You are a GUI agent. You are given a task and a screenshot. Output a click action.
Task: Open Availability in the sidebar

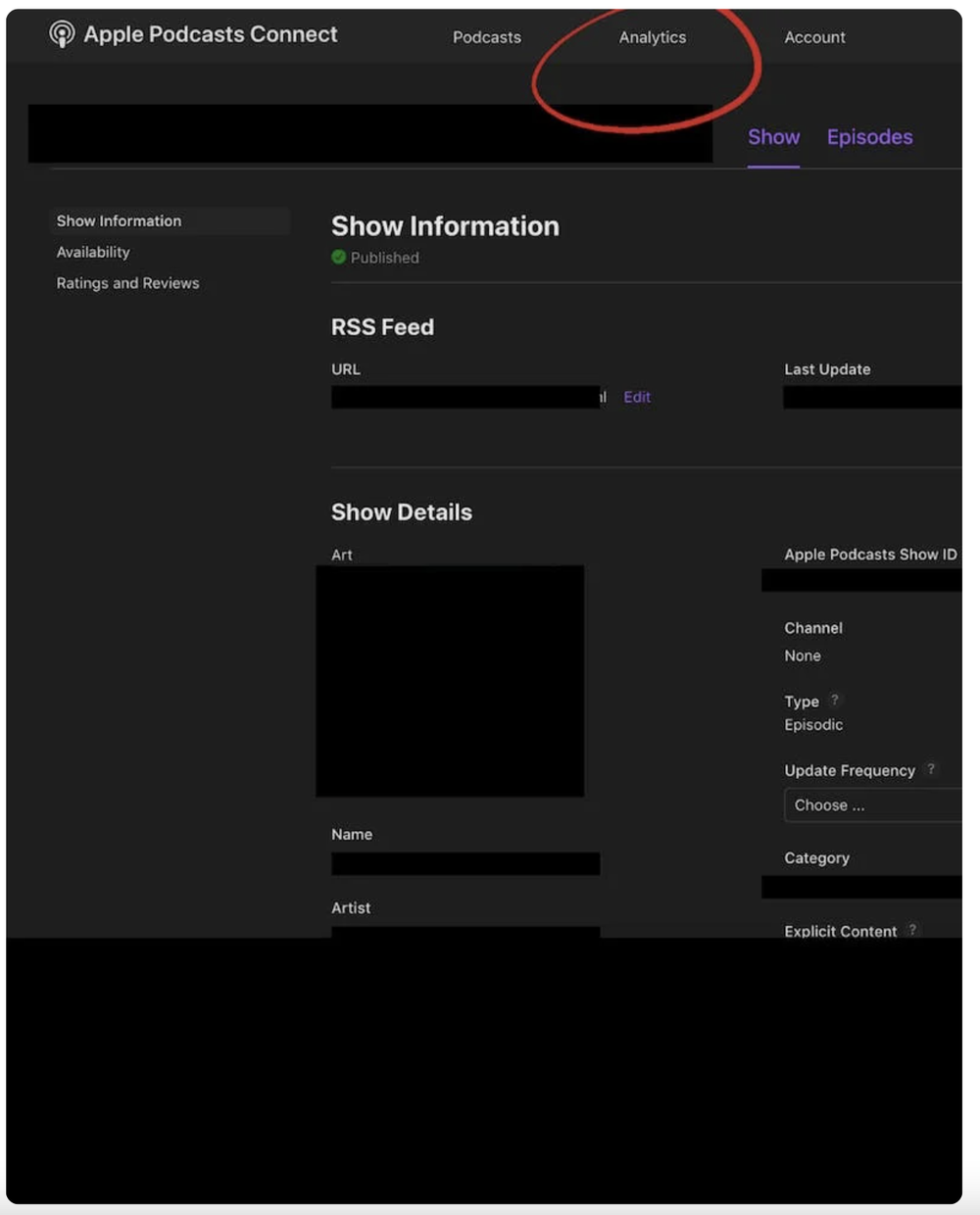[x=93, y=252]
